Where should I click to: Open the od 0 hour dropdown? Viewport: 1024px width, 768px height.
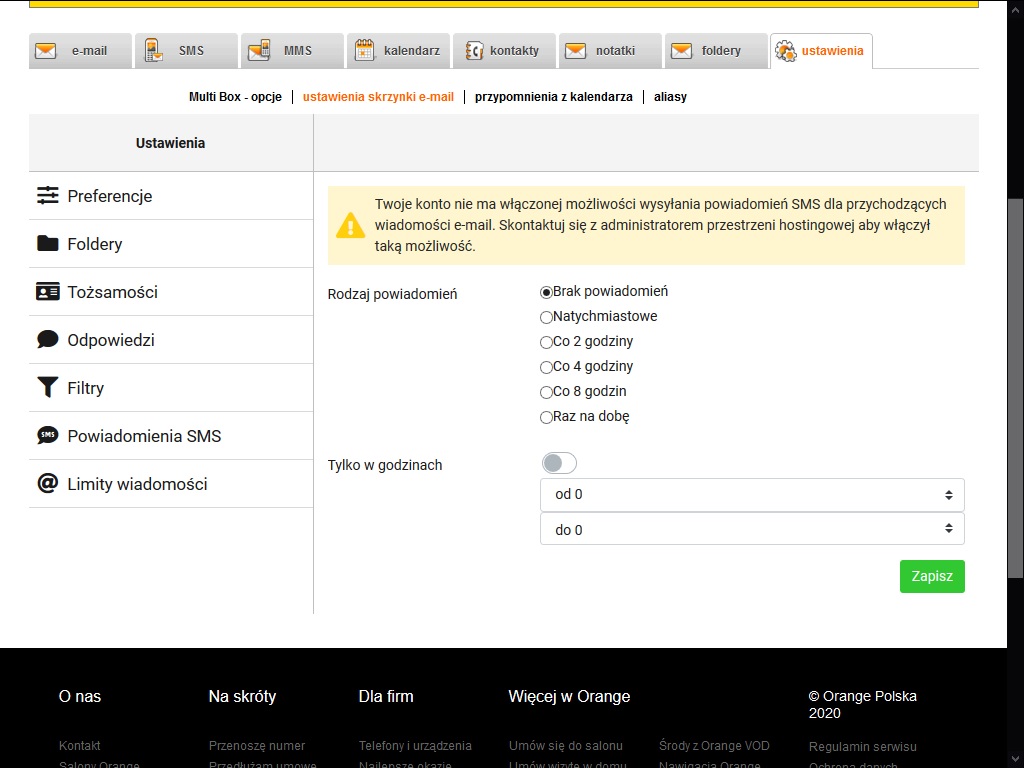click(x=751, y=494)
